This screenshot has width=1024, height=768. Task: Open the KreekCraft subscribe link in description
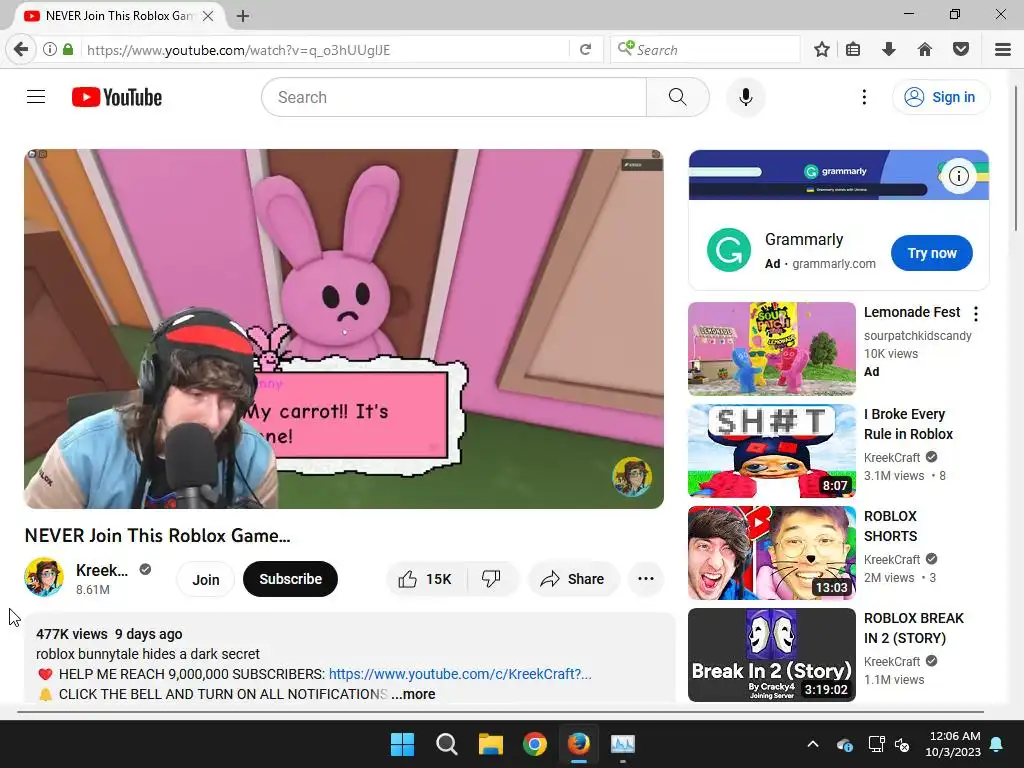click(460, 674)
